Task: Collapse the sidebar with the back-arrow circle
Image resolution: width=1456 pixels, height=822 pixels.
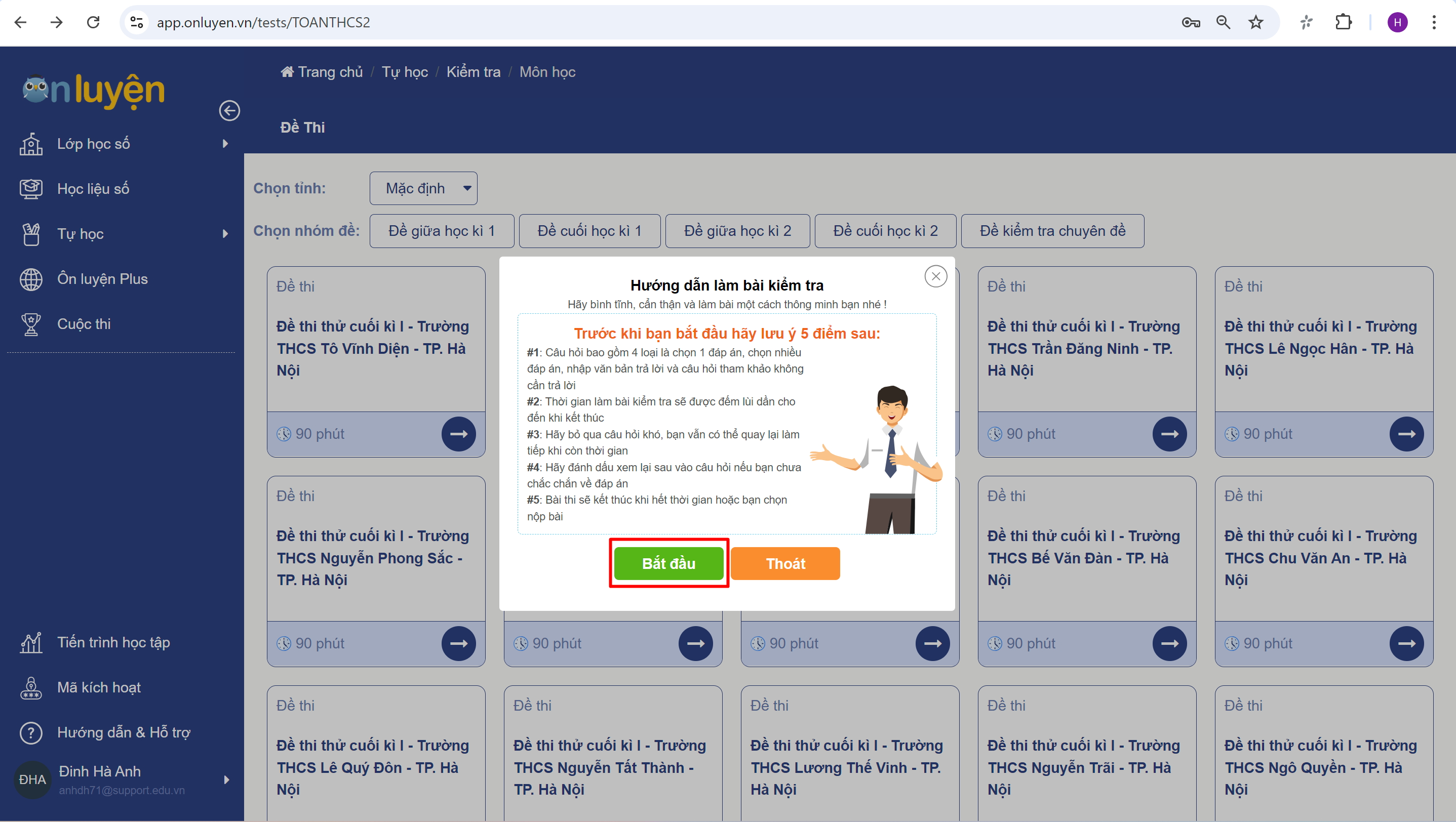Action: (229, 111)
